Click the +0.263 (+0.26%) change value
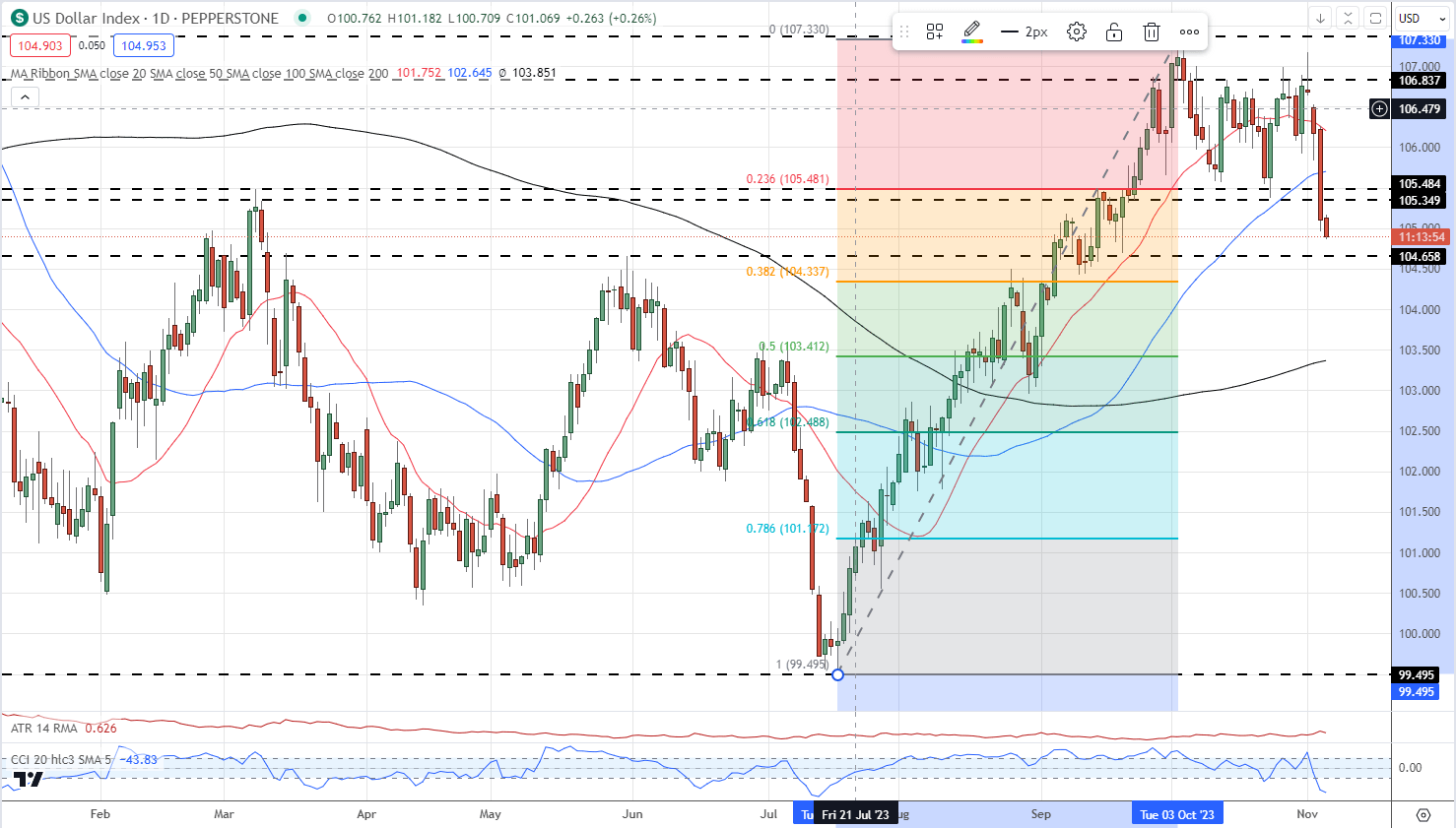 (x=611, y=18)
